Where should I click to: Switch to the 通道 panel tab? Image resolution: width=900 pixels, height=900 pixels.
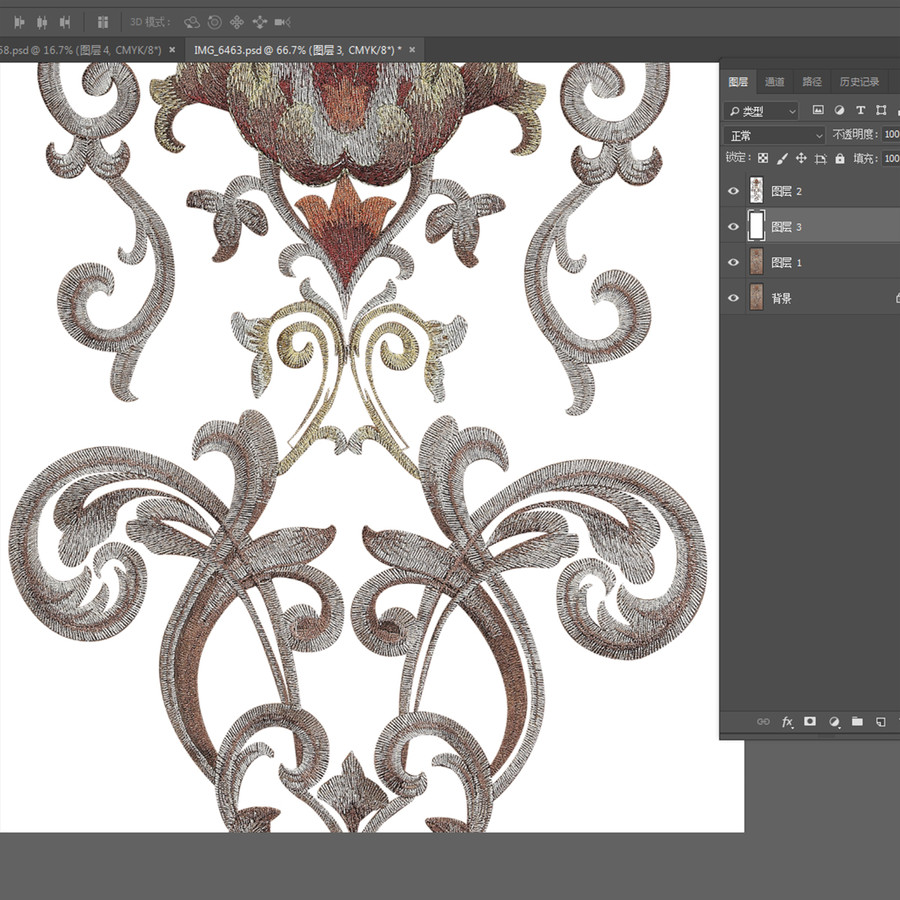774,82
